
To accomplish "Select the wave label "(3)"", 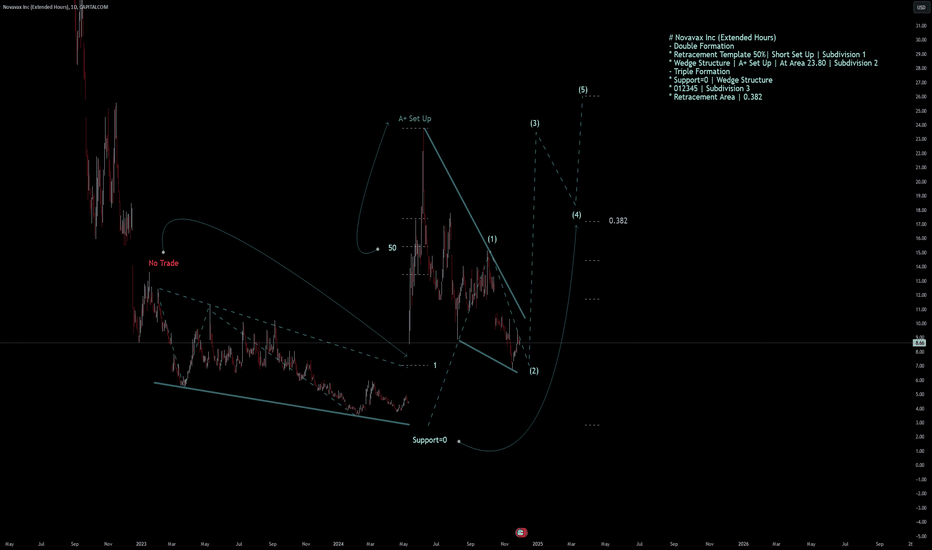I will tap(535, 123).
